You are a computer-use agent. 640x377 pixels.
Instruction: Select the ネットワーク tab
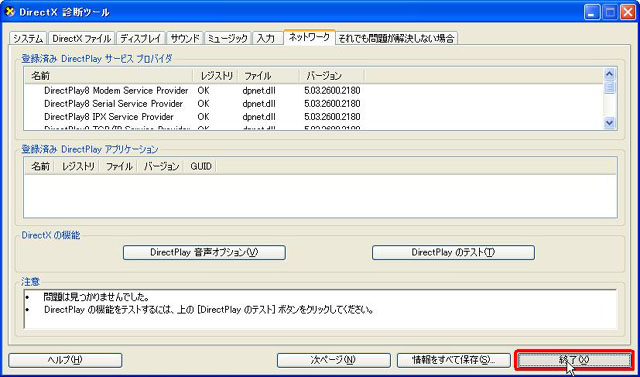click(309, 37)
